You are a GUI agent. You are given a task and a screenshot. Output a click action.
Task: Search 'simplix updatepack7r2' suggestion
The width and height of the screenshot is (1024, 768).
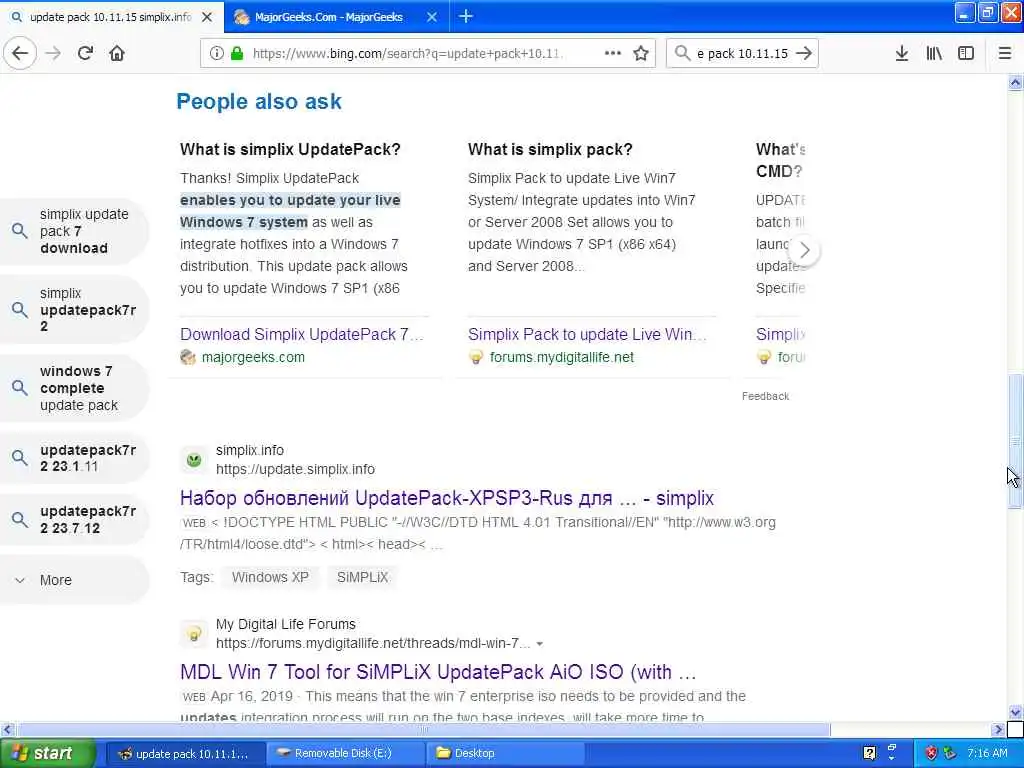[x=73, y=310]
